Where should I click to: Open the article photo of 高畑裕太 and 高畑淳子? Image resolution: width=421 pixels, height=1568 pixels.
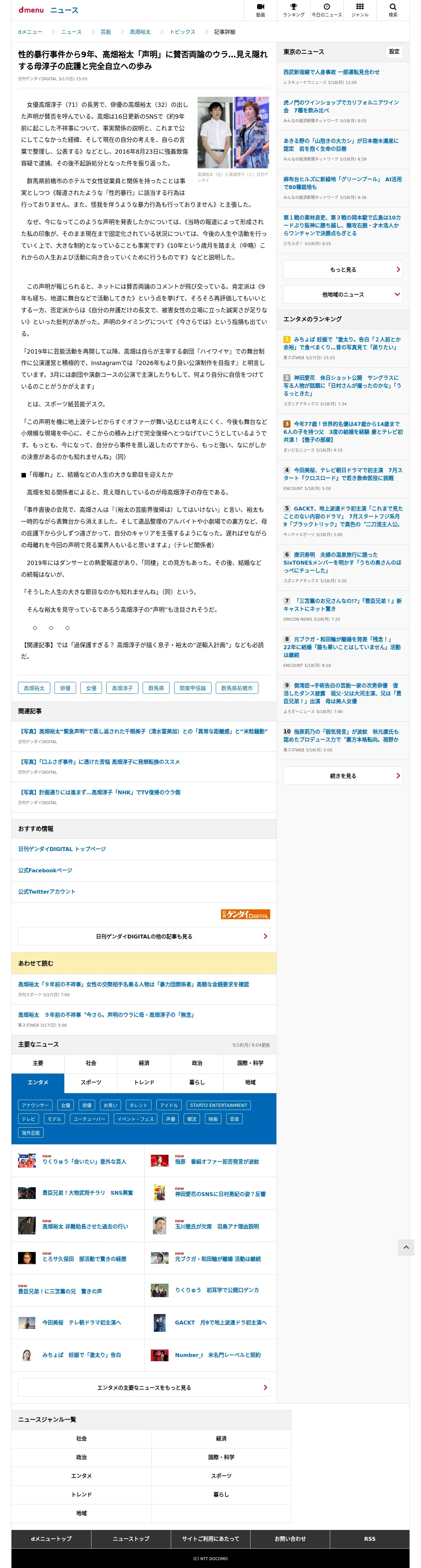[x=233, y=132]
